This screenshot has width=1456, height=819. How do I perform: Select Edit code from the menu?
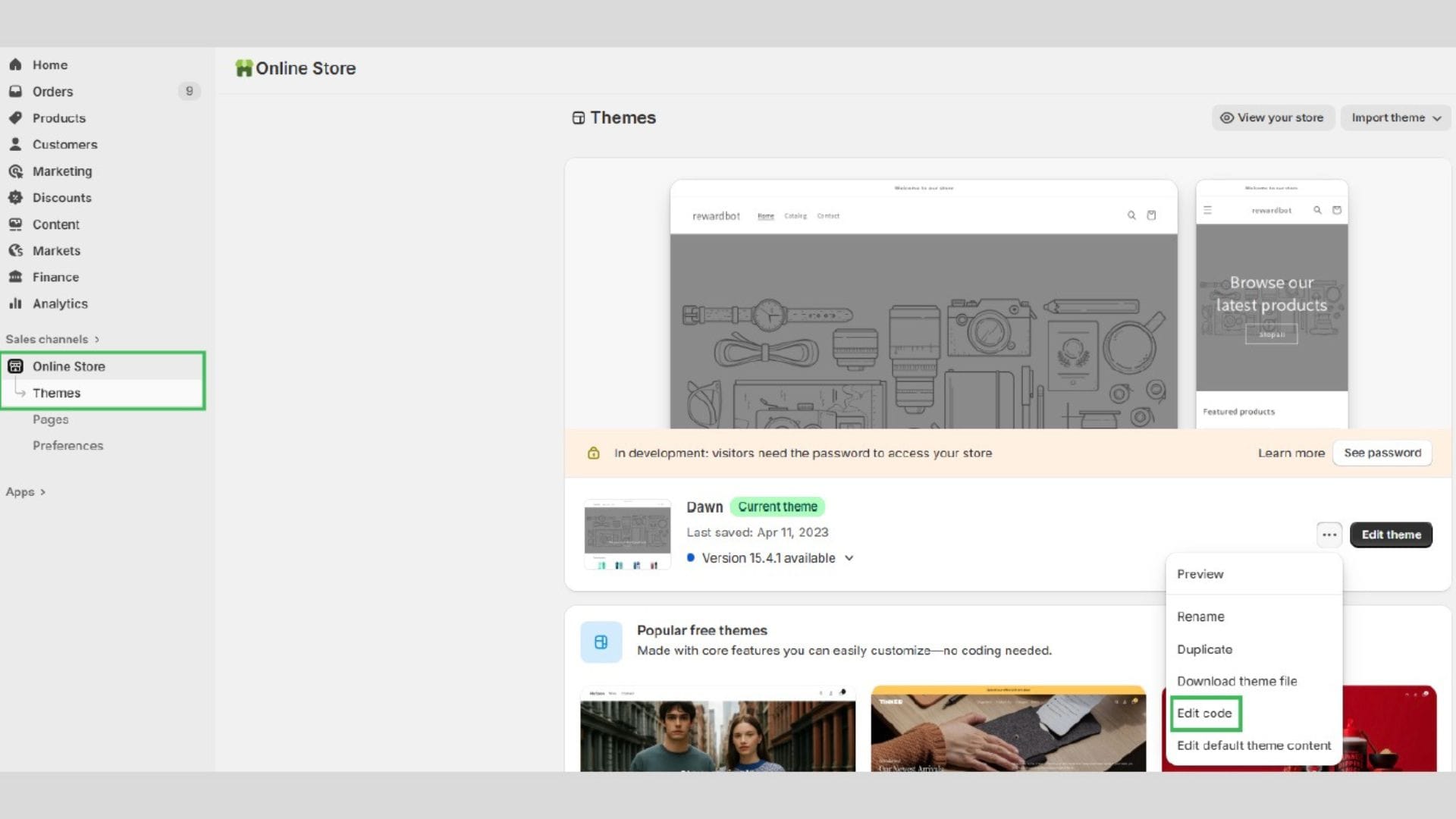point(1204,713)
